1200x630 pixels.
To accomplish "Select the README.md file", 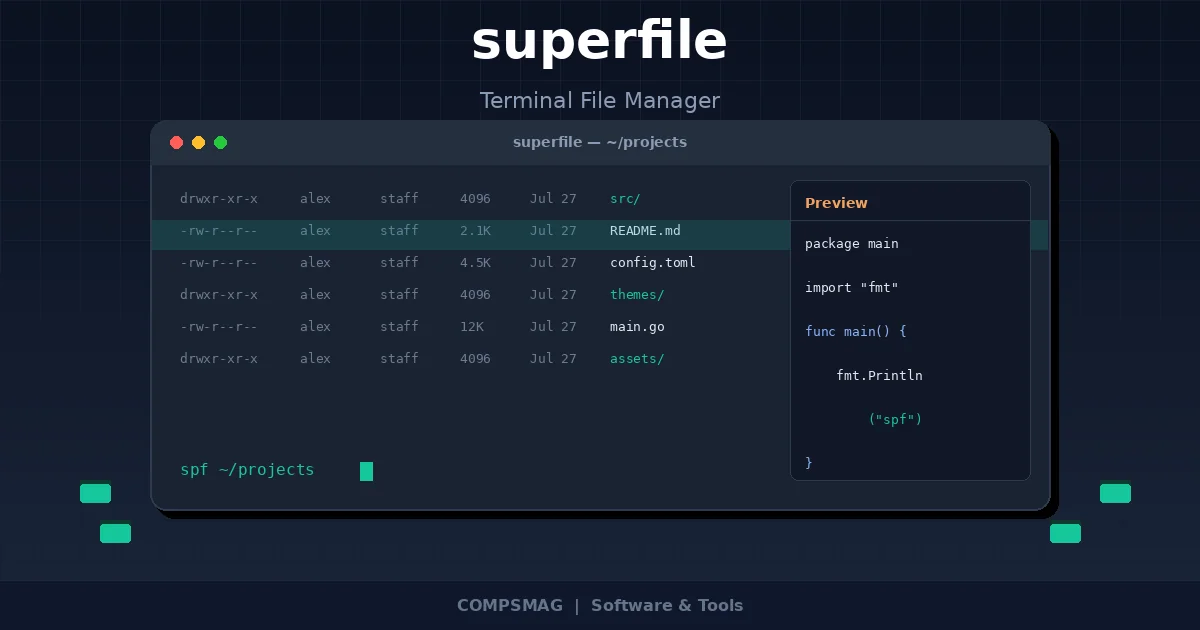I will coord(645,231).
